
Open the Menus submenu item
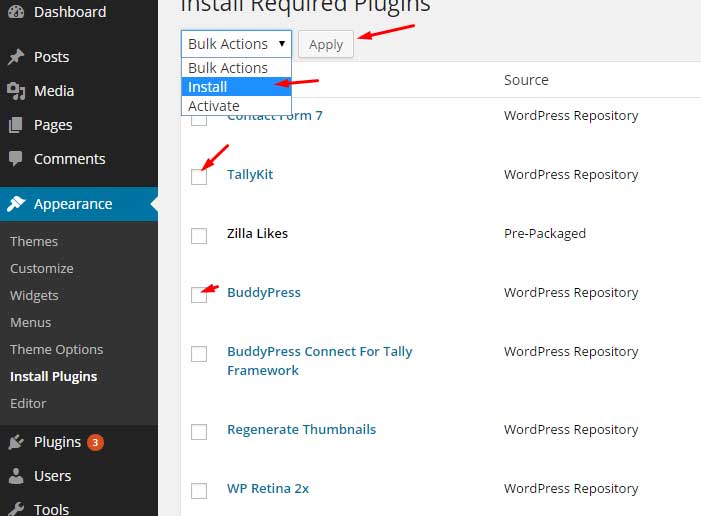tap(30, 322)
